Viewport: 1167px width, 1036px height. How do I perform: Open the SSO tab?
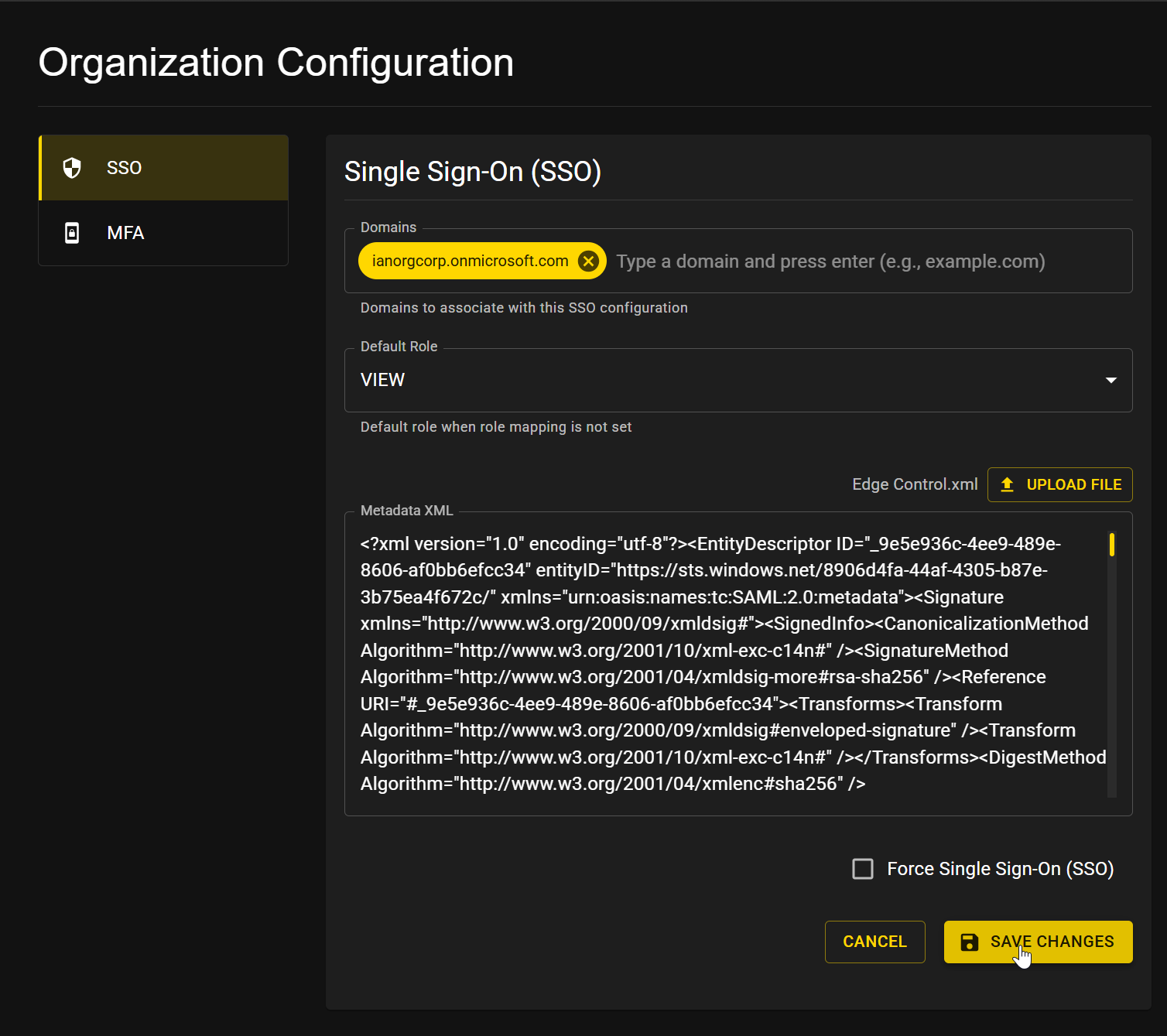(x=163, y=168)
